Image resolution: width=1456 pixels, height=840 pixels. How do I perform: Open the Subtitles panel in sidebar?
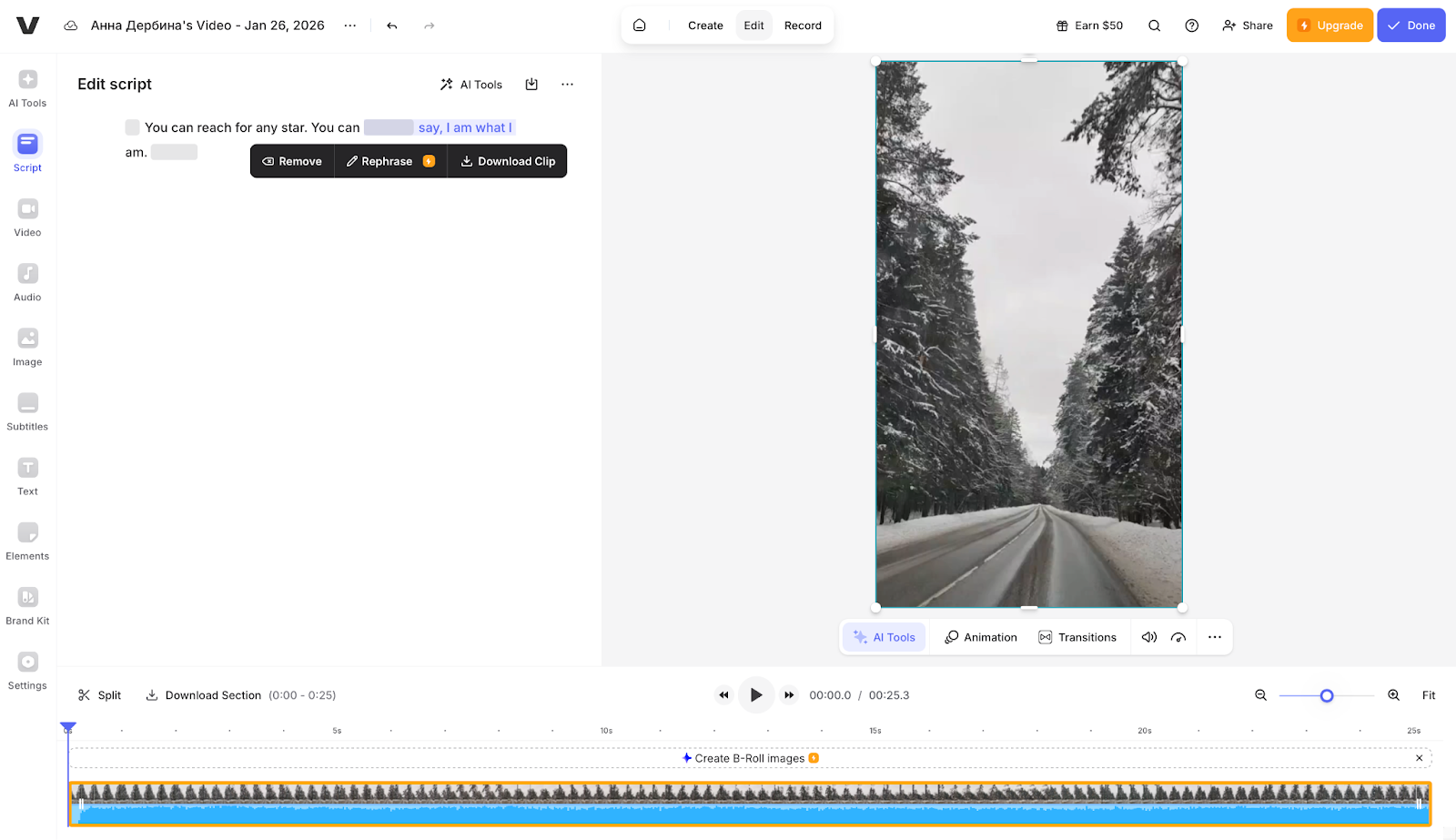point(27,411)
